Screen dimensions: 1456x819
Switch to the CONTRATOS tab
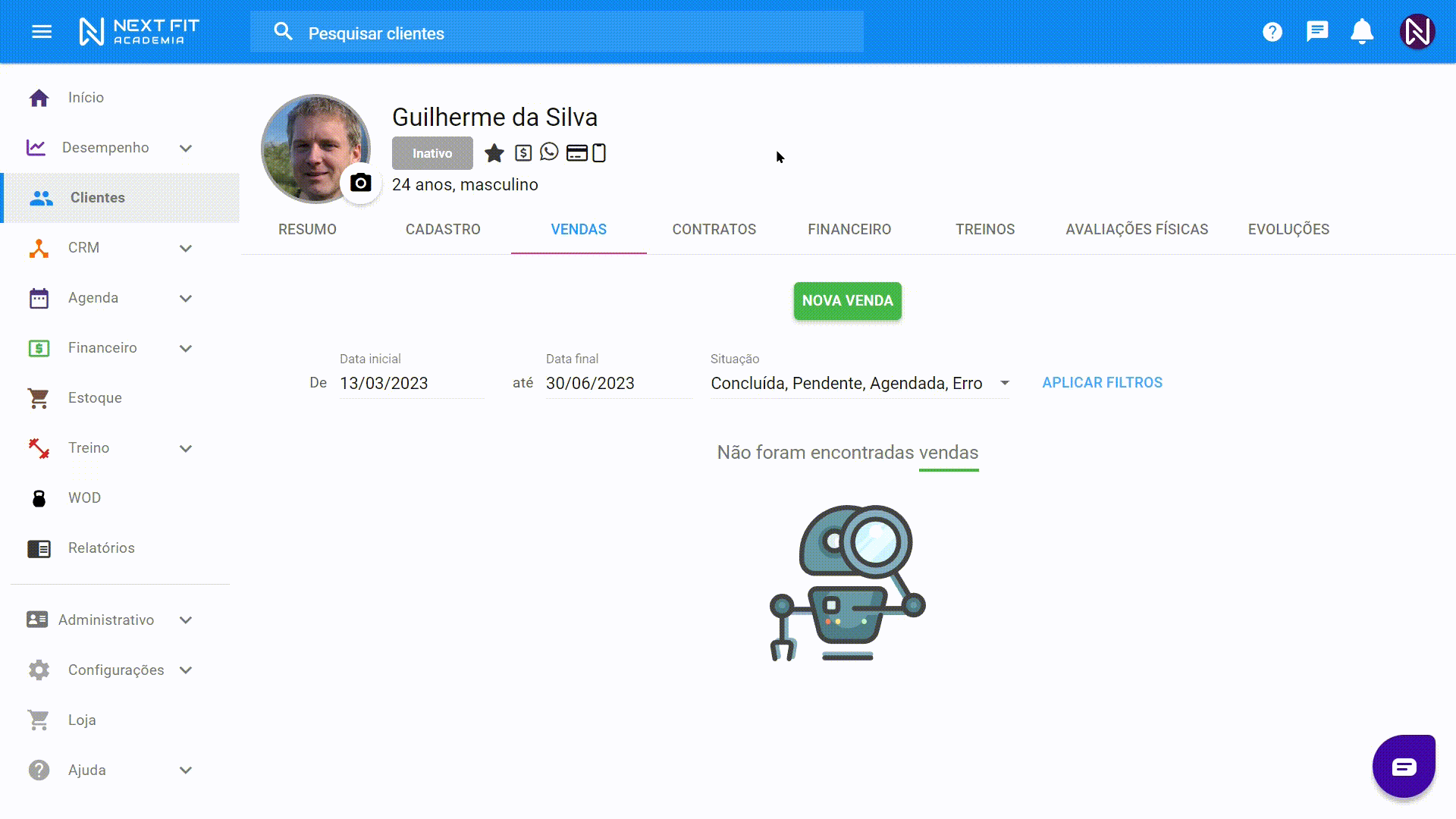pyautogui.click(x=714, y=229)
